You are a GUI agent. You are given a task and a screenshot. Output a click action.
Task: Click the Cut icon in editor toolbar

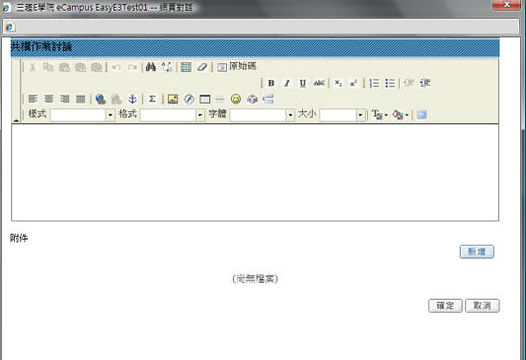(x=33, y=67)
